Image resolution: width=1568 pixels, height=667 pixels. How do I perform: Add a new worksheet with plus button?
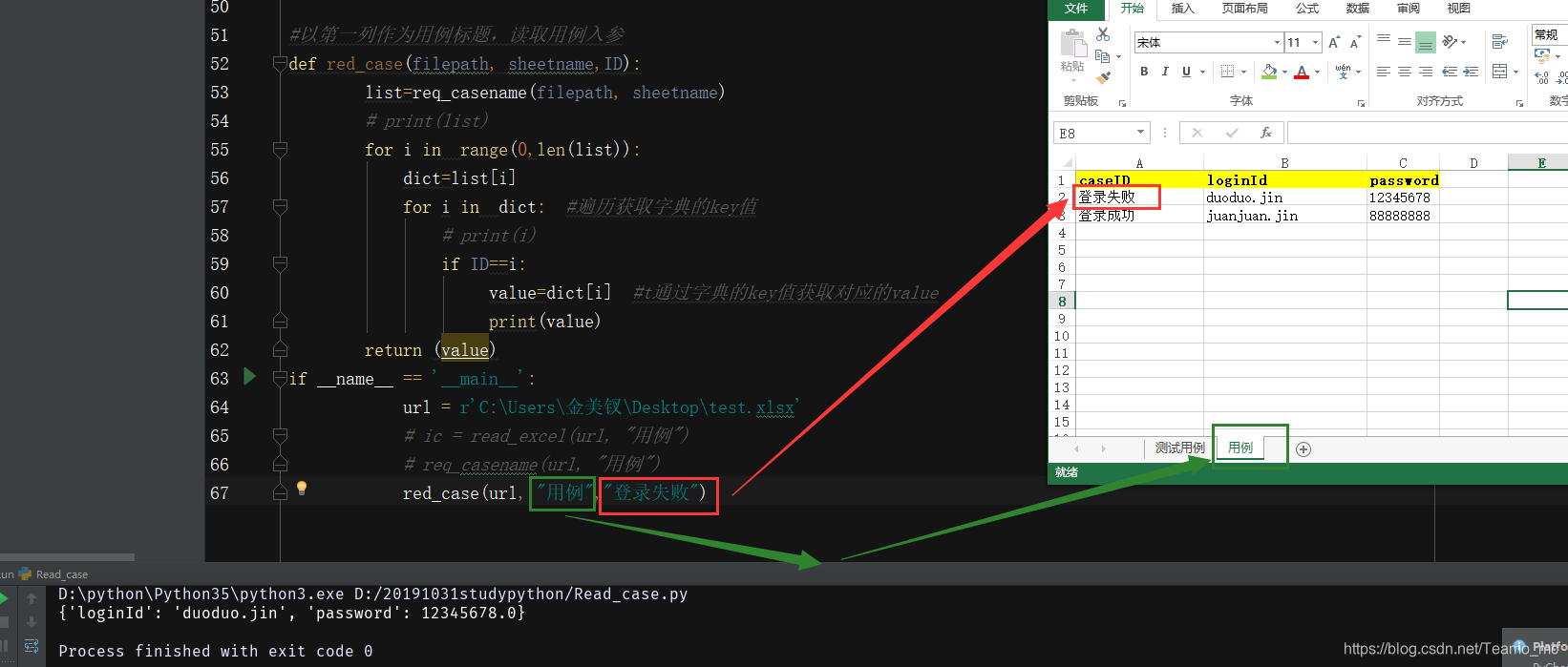[1303, 448]
